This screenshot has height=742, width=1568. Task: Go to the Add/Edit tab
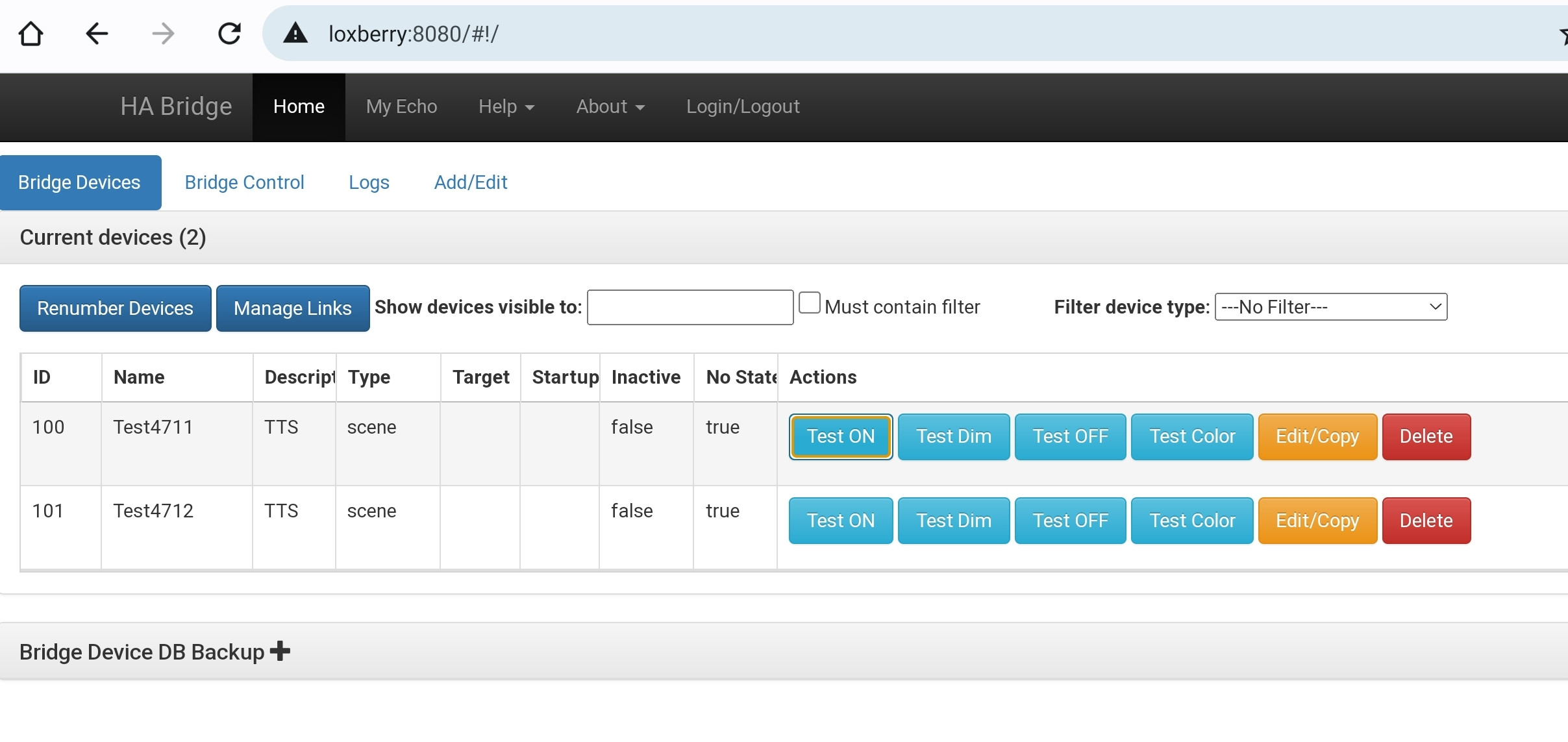pyautogui.click(x=470, y=182)
